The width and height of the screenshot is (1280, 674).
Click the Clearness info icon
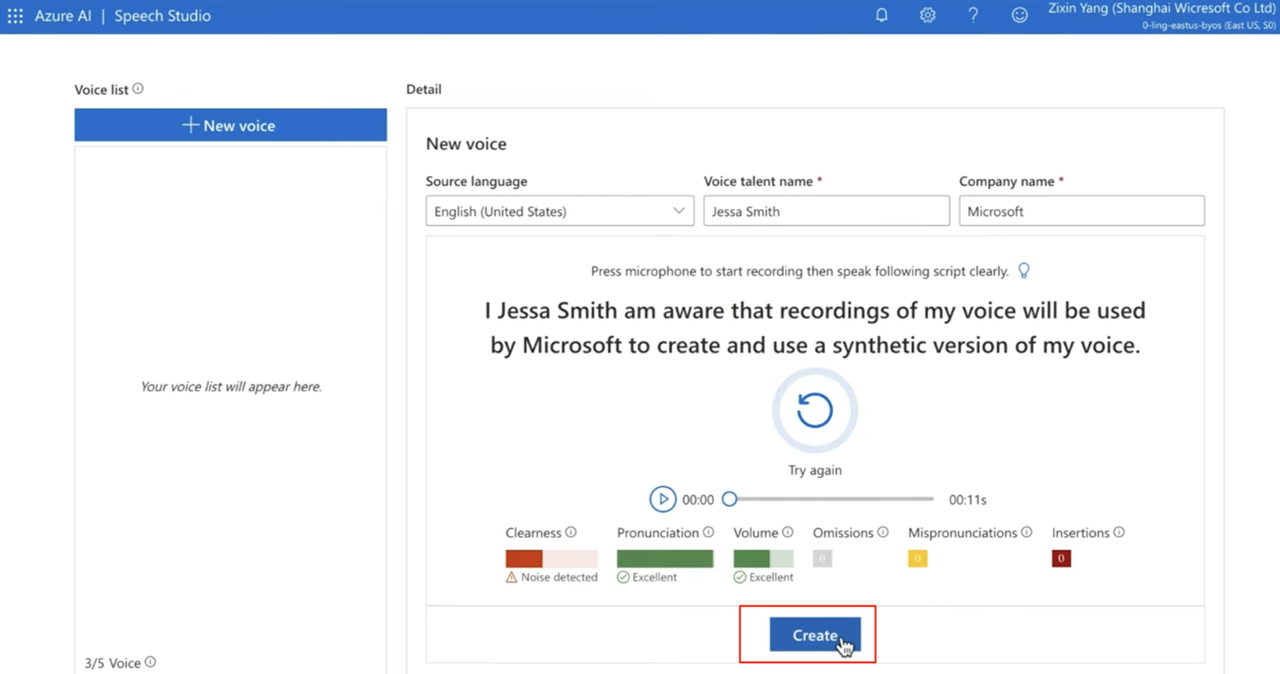point(571,533)
